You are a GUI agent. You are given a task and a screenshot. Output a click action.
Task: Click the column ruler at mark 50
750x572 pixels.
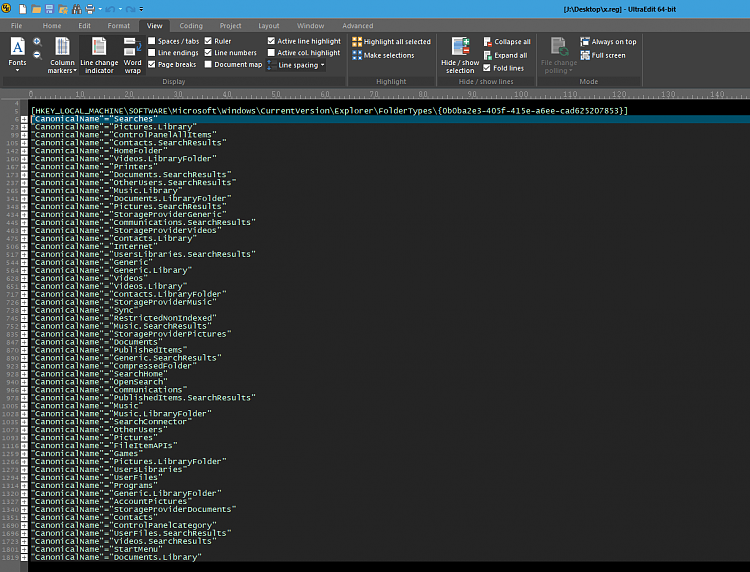click(x=276, y=94)
